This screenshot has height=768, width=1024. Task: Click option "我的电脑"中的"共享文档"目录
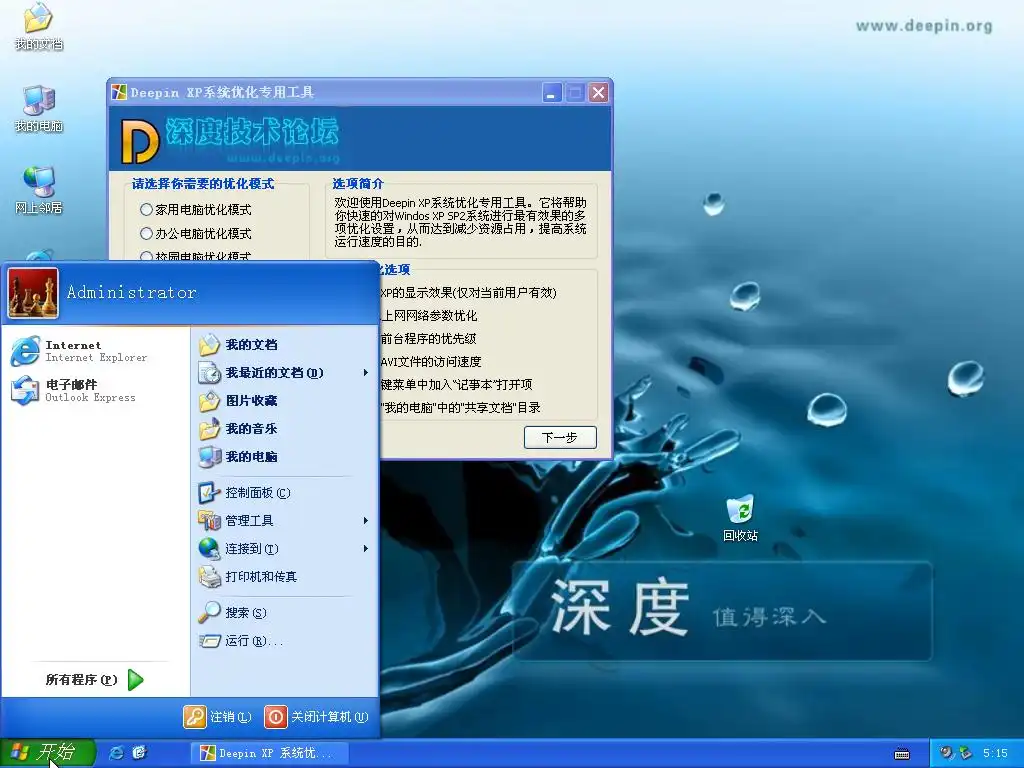tap(460, 408)
